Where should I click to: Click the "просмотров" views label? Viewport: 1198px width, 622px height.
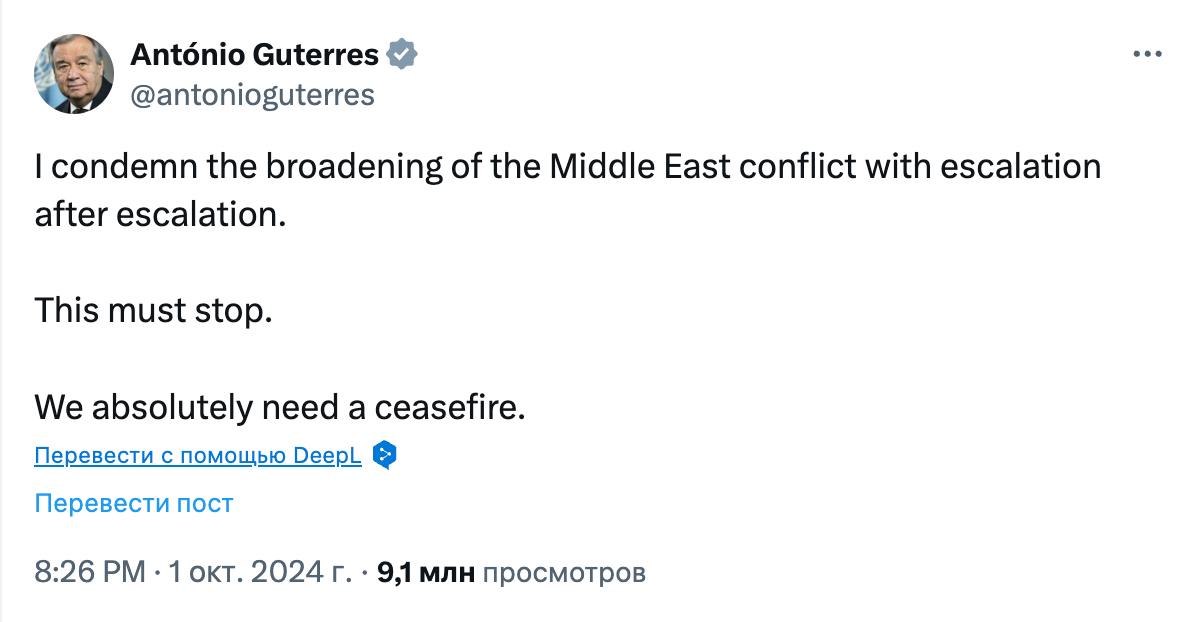pyautogui.click(x=565, y=573)
